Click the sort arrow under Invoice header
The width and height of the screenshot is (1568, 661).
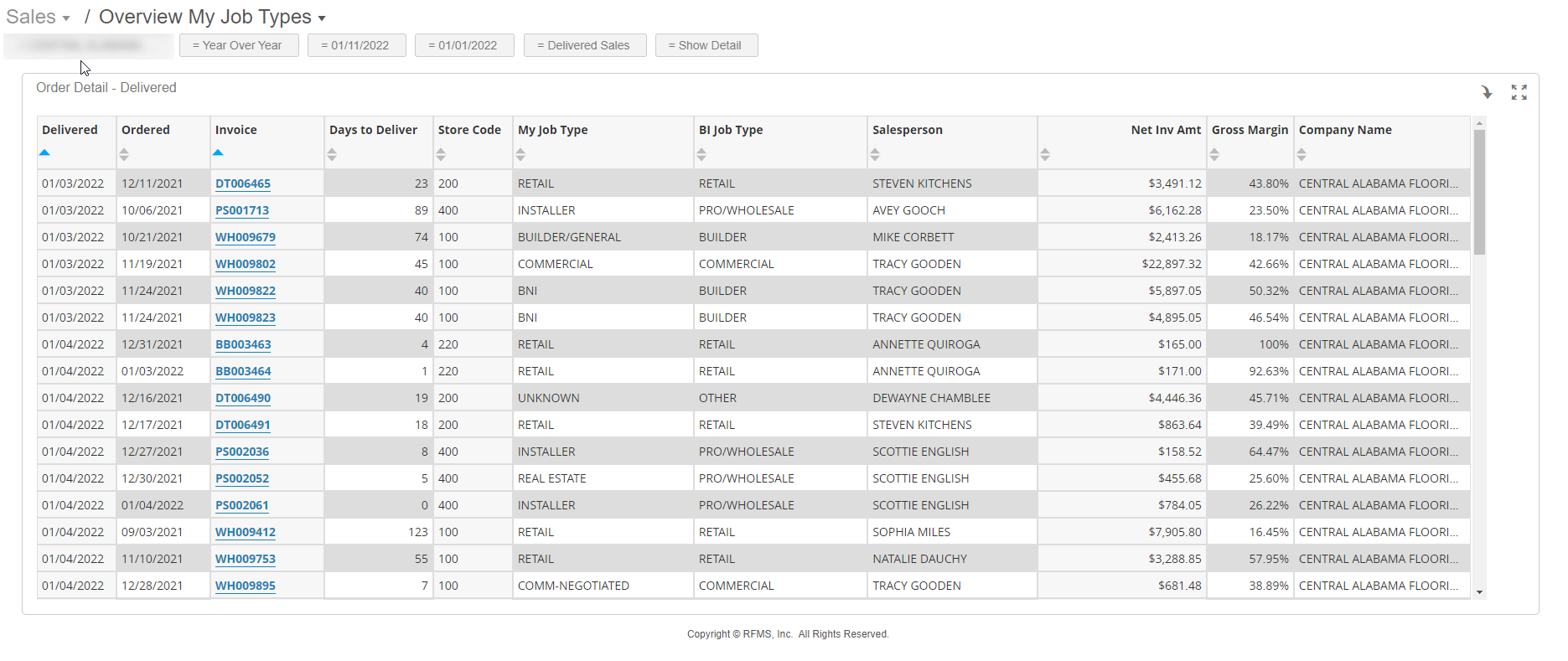(218, 152)
